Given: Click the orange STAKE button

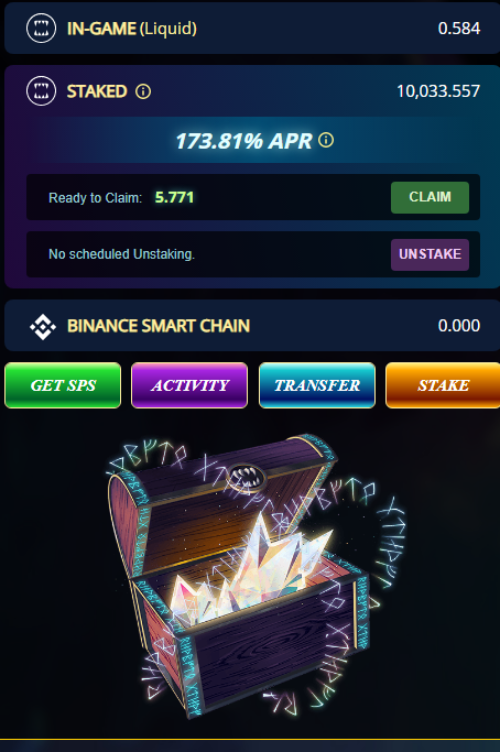Looking at the screenshot, I should point(443,385).
